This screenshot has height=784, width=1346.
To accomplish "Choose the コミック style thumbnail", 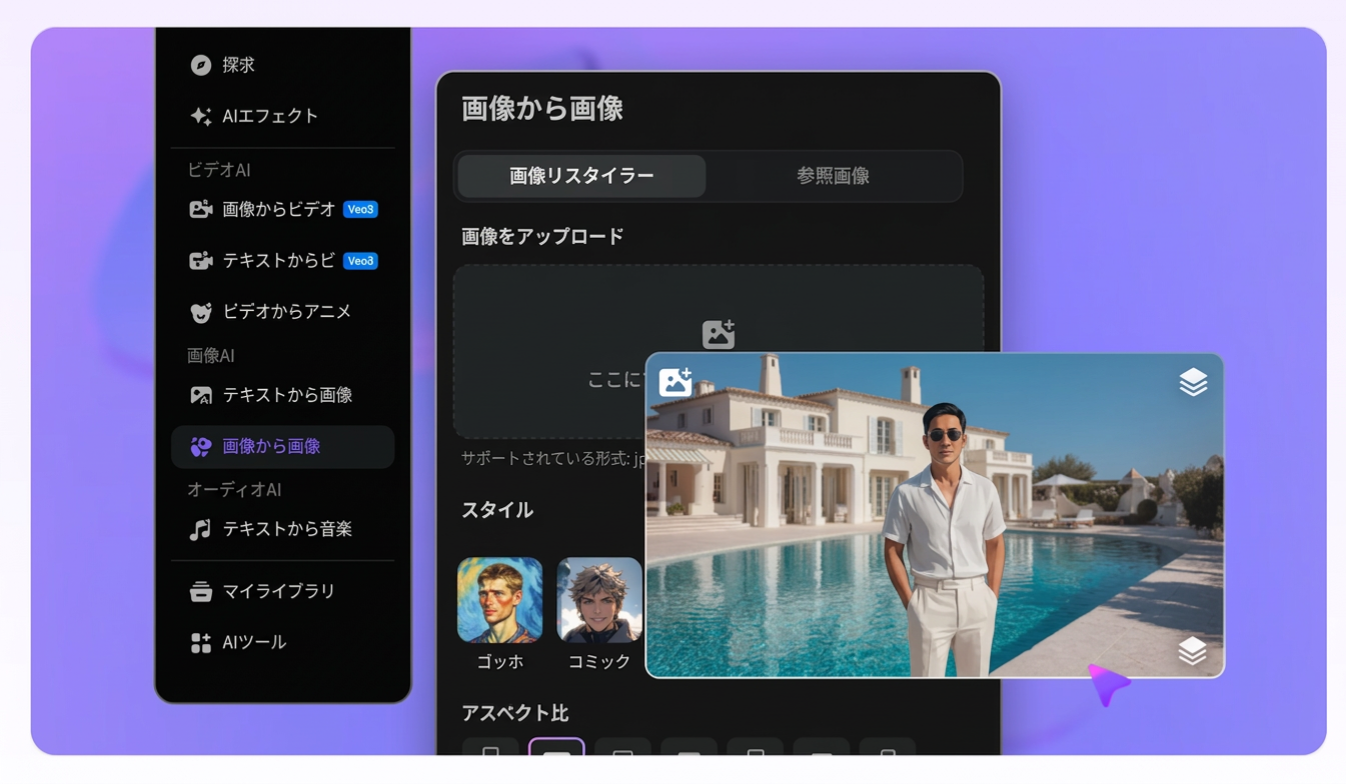I will [599, 600].
